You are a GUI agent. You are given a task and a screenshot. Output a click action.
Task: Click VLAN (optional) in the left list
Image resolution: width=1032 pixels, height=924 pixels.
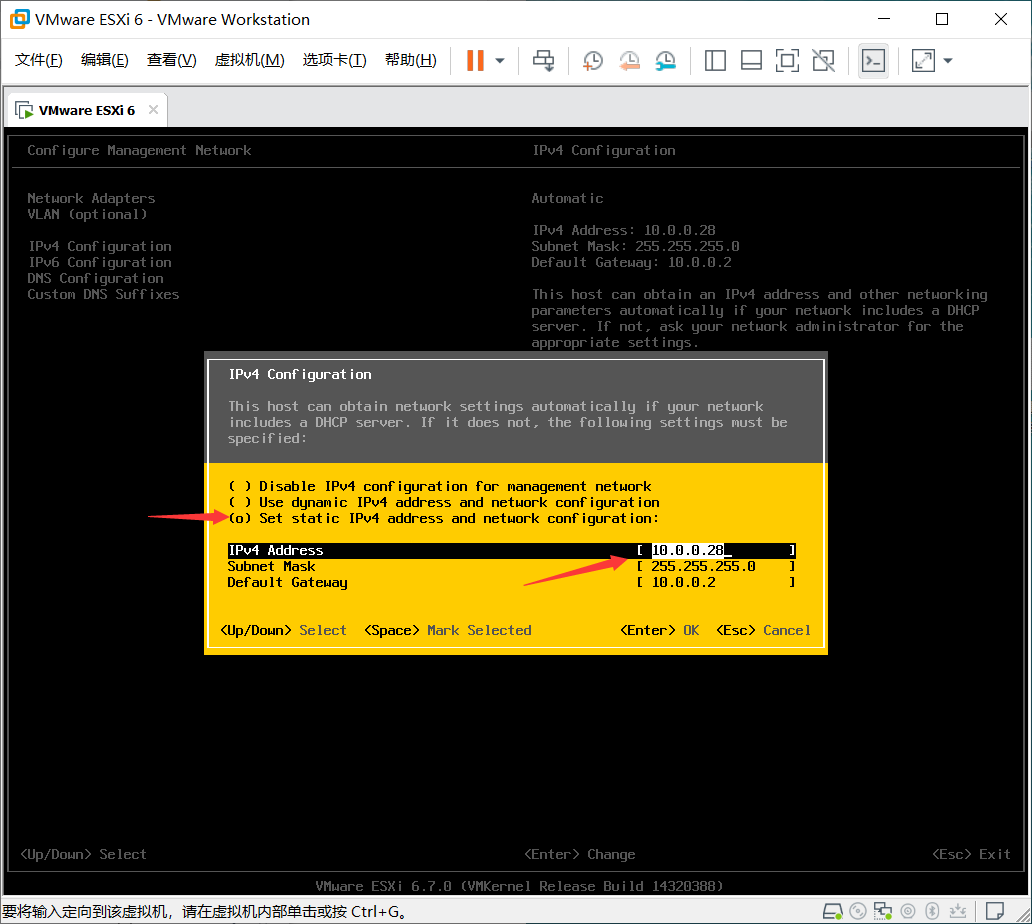click(87, 215)
